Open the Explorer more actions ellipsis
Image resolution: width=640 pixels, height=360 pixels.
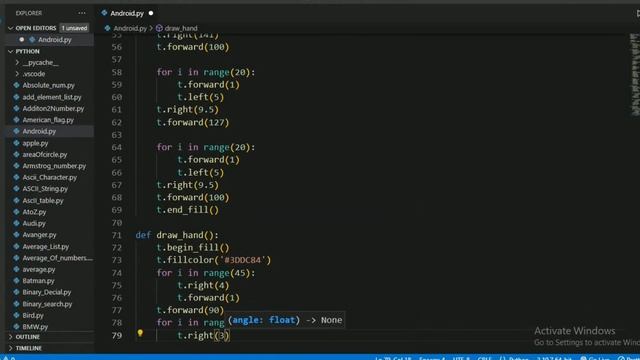coord(82,13)
